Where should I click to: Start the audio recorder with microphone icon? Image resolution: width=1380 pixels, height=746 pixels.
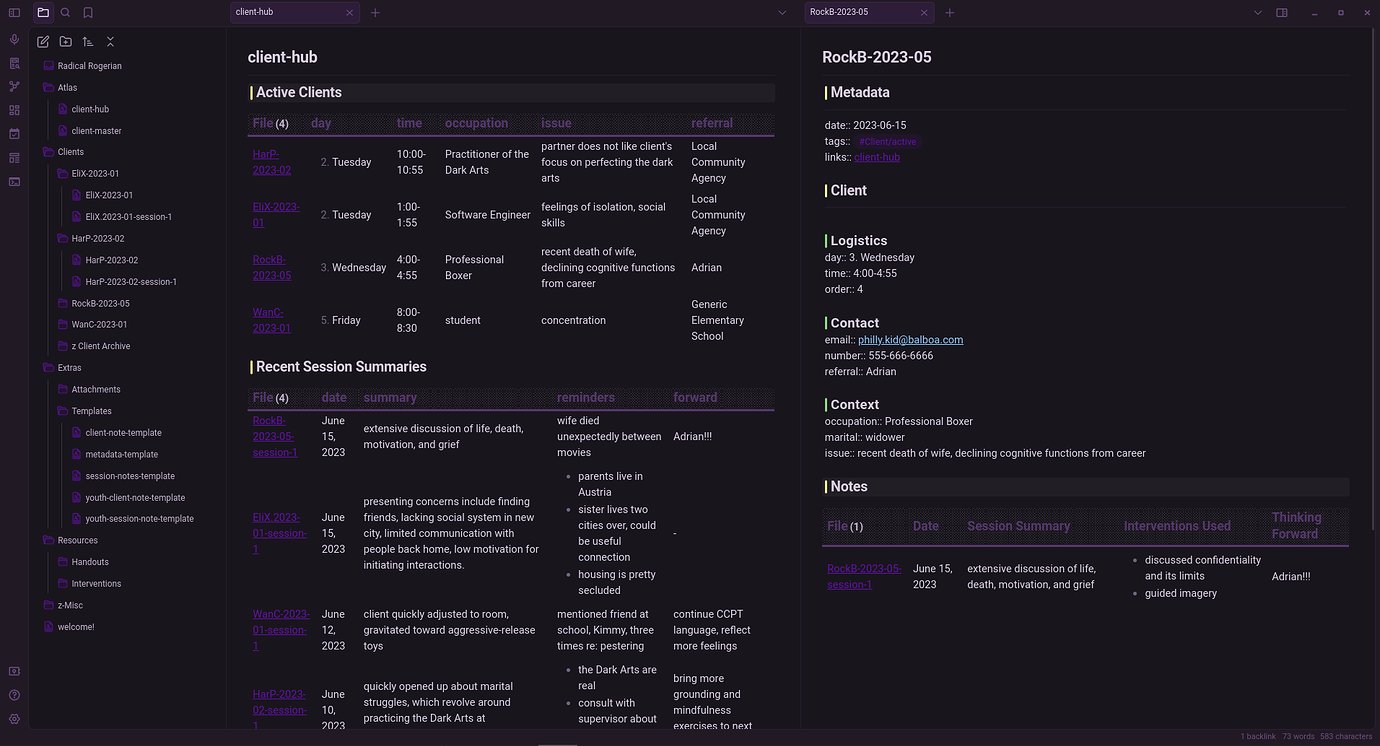point(14,39)
